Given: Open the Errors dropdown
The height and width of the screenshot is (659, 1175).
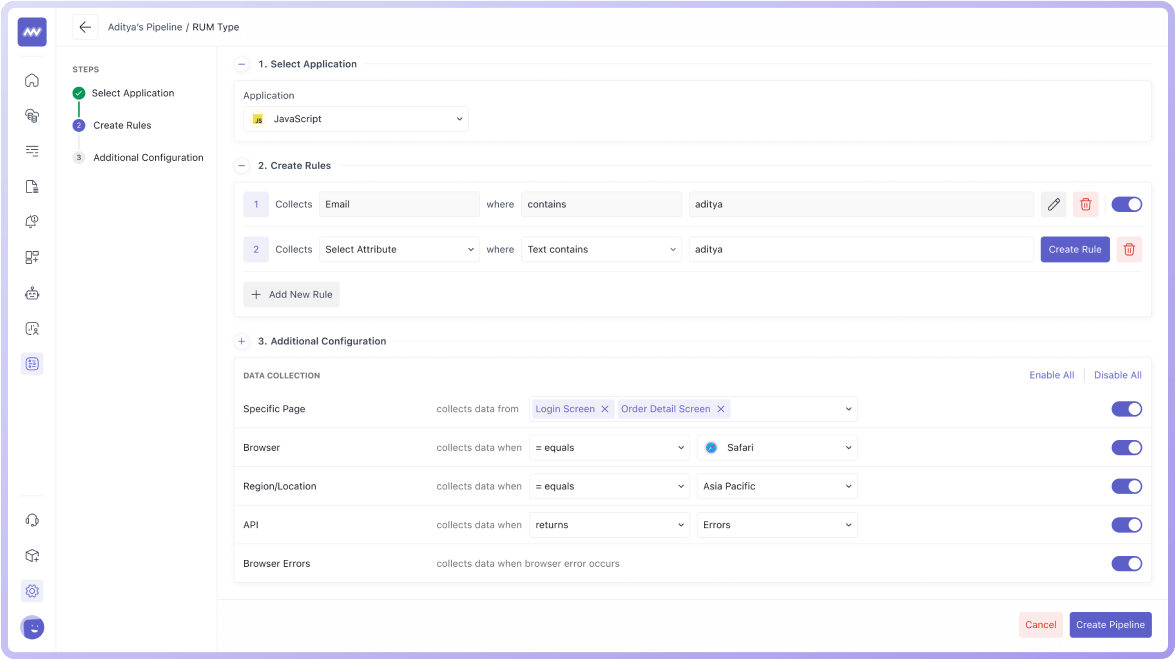Looking at the screenshot, I should point(777,525).
